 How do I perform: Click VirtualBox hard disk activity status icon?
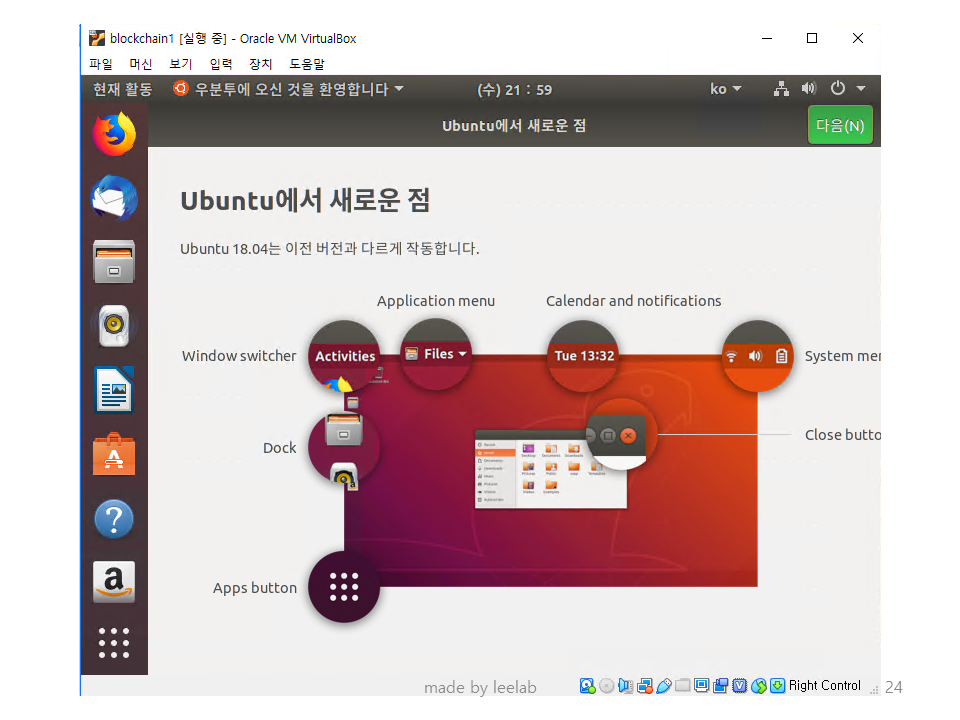(587, 686)
